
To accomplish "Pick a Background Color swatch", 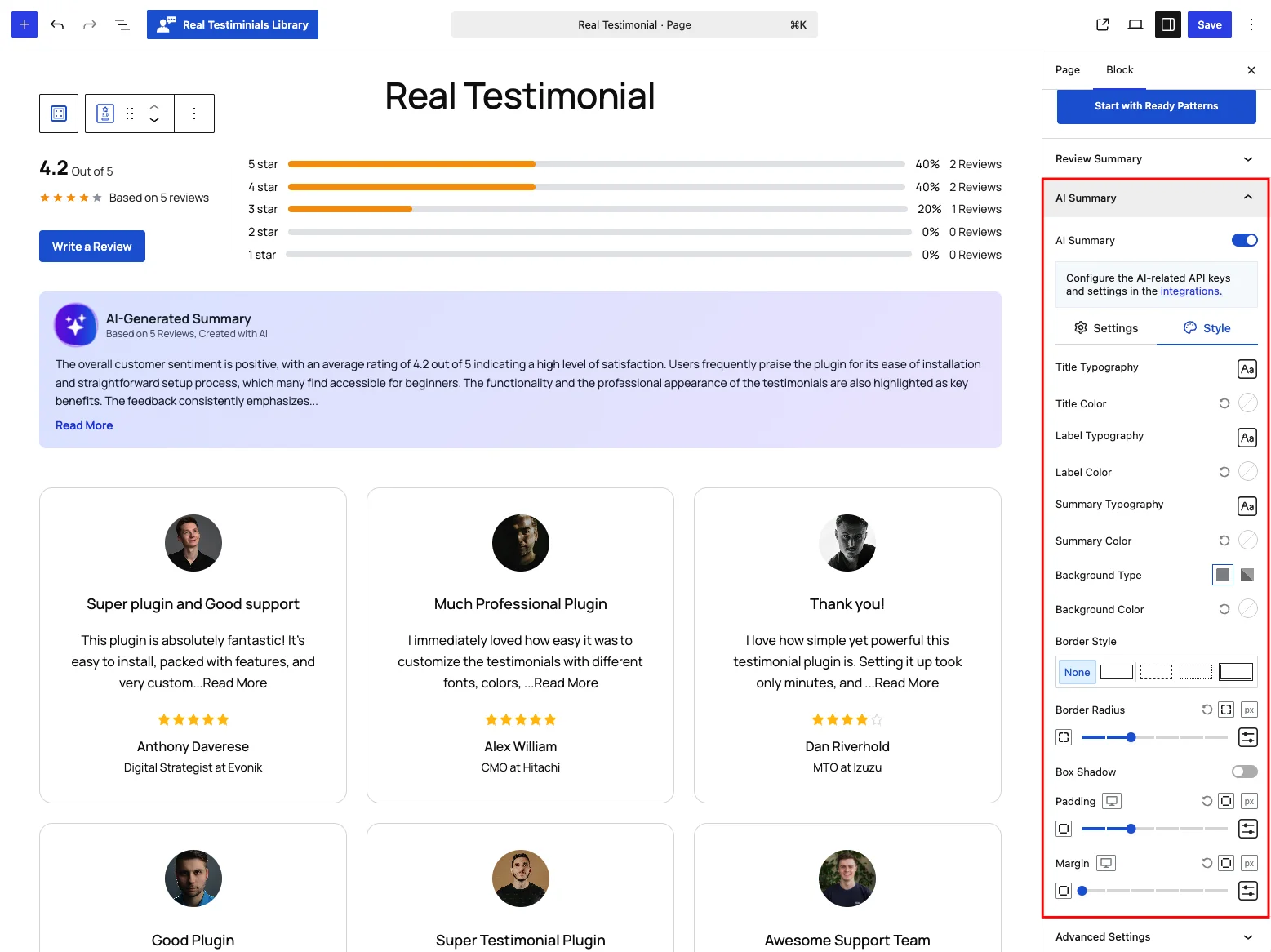I will pyautogui.click(x=1248, y=608).
